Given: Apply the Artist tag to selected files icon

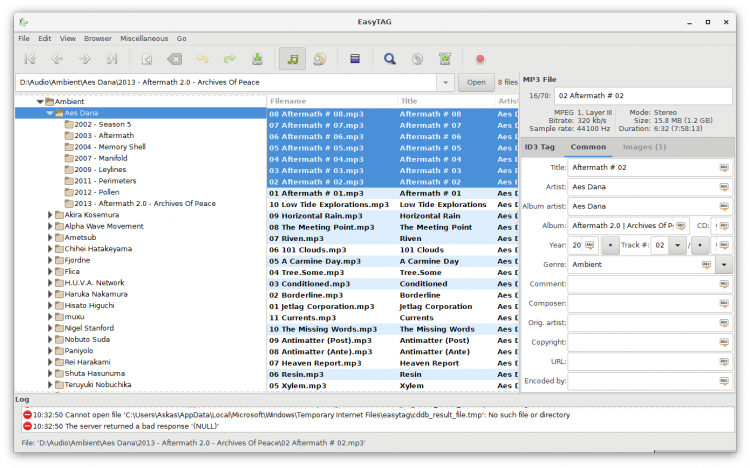Looking at the screenshot, I should point(724,187).
